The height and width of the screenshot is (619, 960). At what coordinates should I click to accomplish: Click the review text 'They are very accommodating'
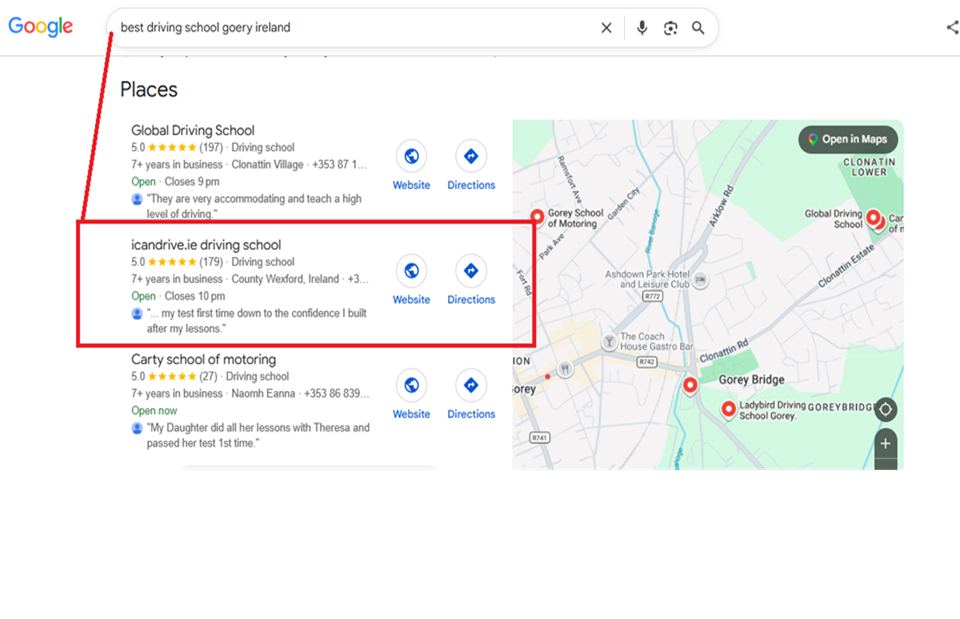[254, 206]
